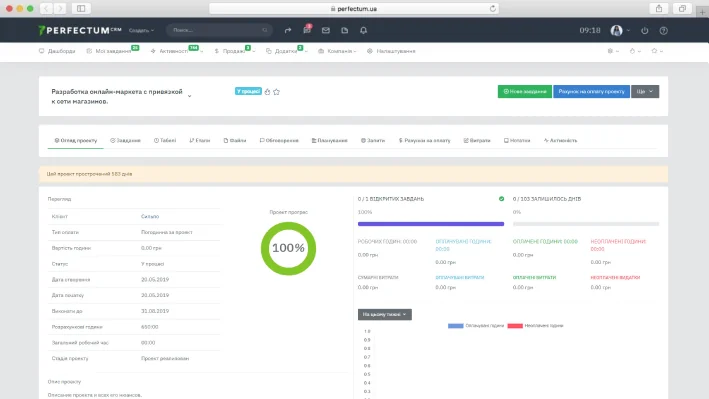Toggle the green checkmark beside open tasks
This screenshot has height=399, width=709.
501,199
